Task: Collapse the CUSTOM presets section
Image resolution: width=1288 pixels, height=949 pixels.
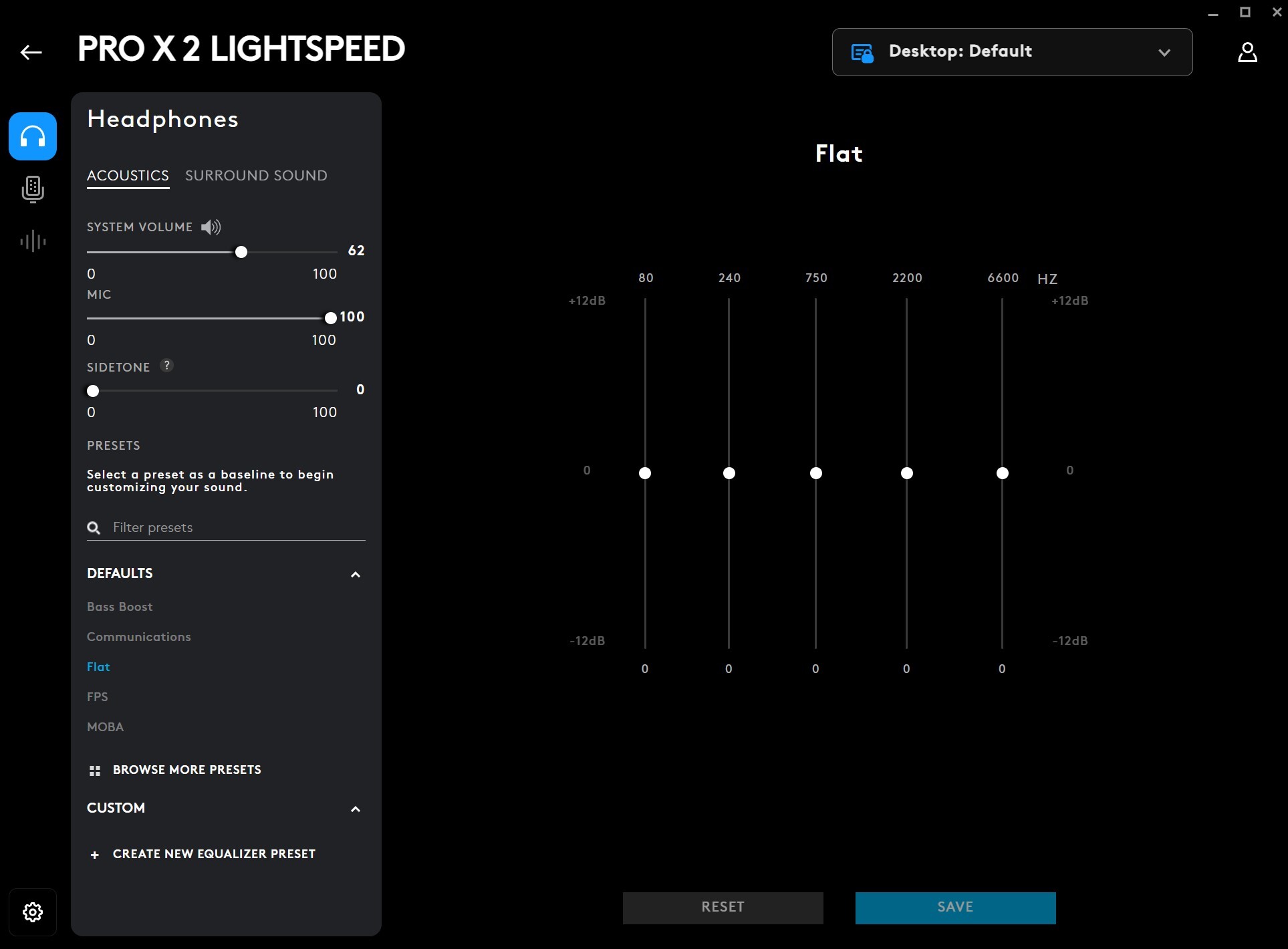Action: [x=356, y=809]
